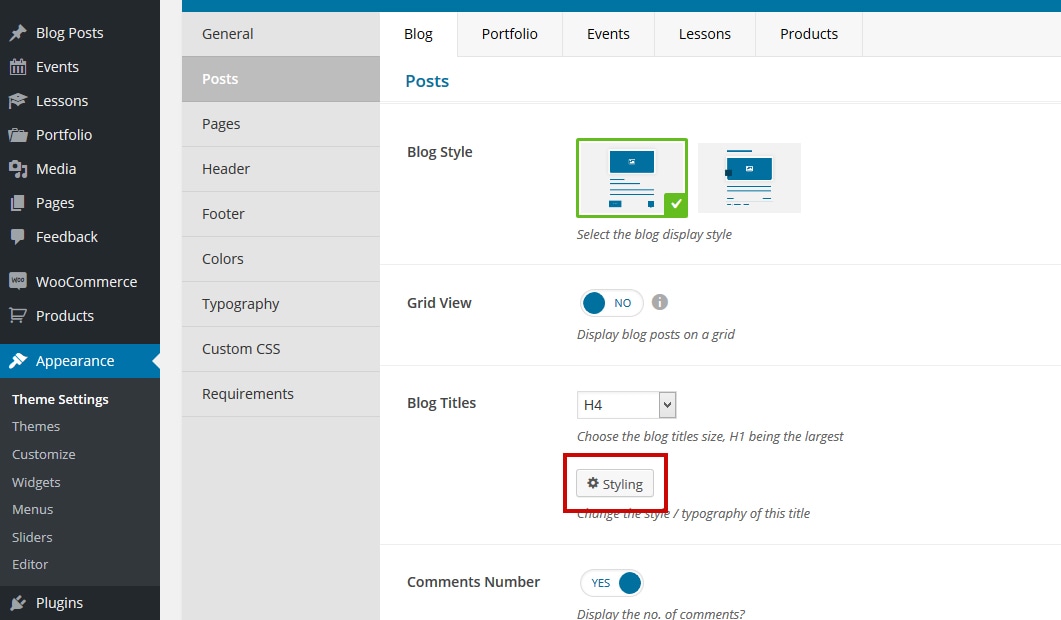Open the Custom CSS settings section
The image size is (1061, 620).
coord(281,349)
